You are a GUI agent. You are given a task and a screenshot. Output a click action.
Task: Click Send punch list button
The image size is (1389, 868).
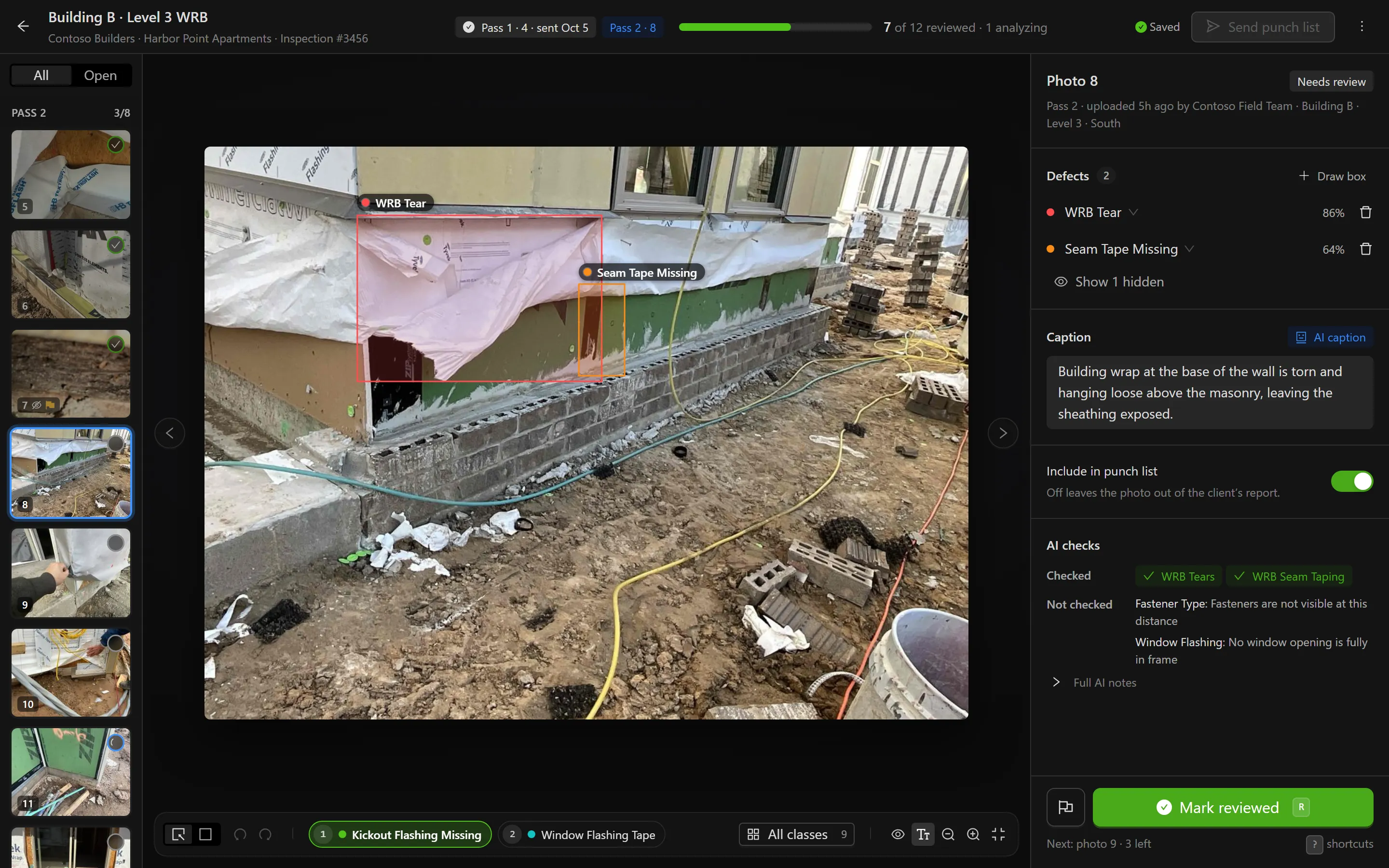point(1263,27)
